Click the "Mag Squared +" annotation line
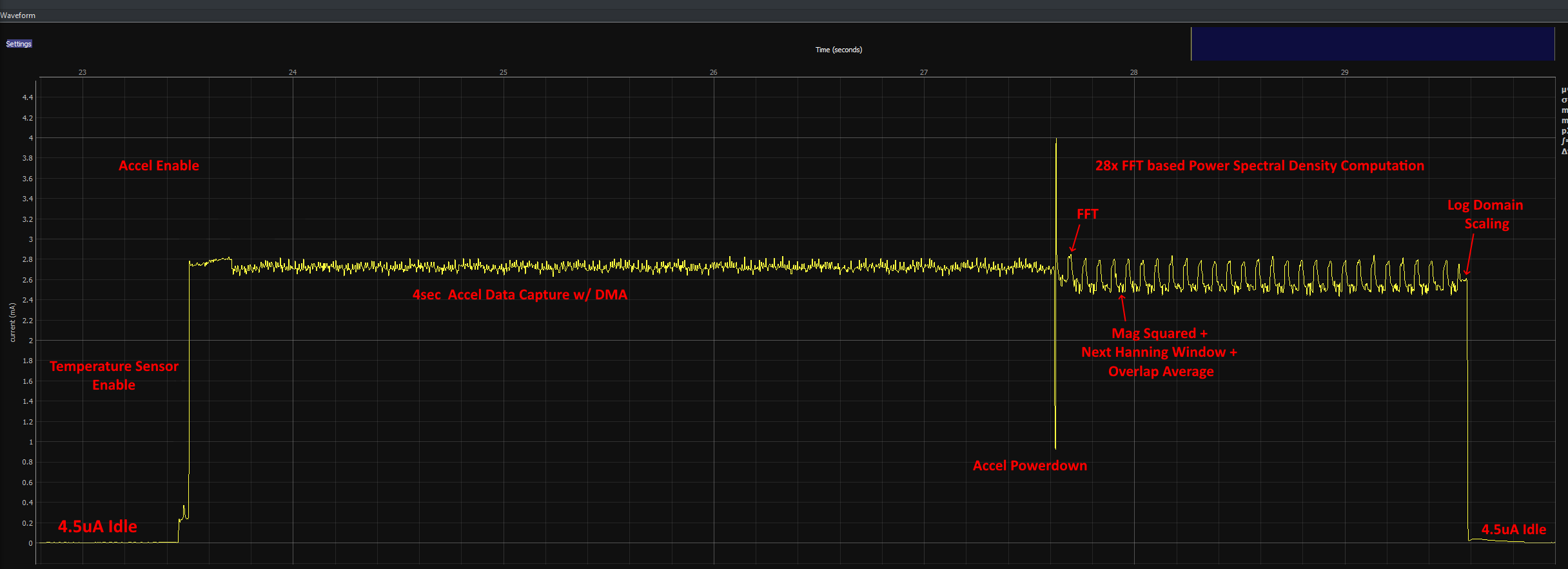Screen dimensions: 1568x569 click(1159, 334)
